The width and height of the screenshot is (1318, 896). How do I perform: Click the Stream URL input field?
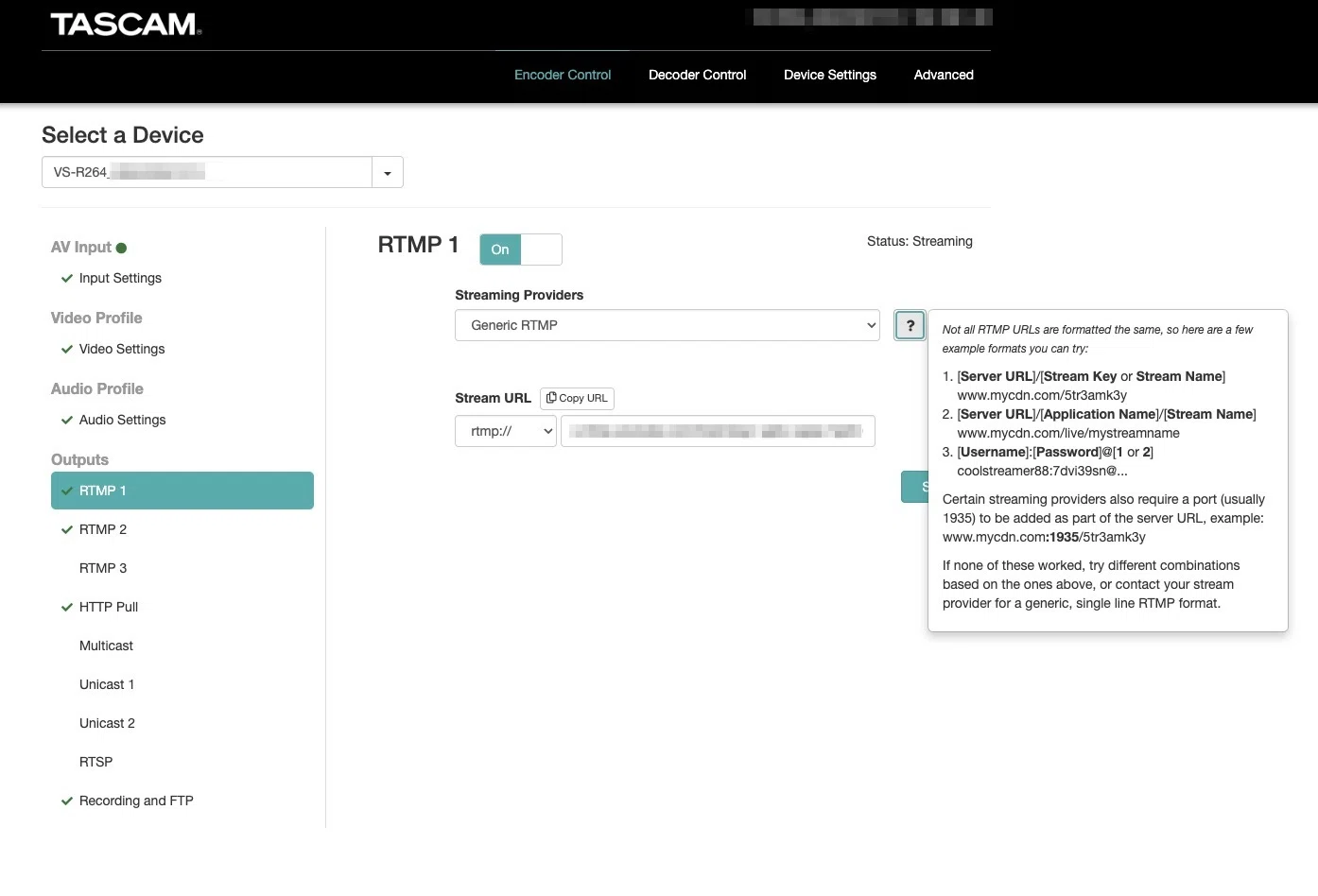(x=718, y=431)
